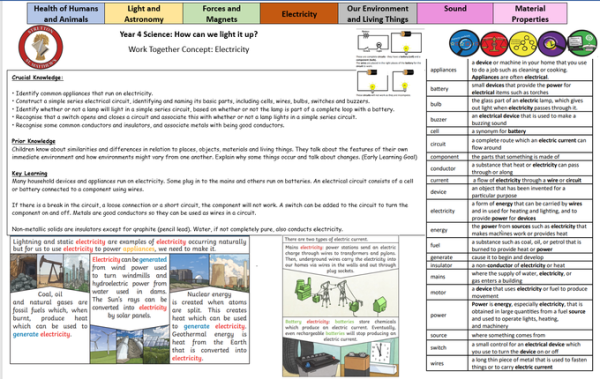
Task: Open the Light and Astronomy tab
Action: [144, 13]
